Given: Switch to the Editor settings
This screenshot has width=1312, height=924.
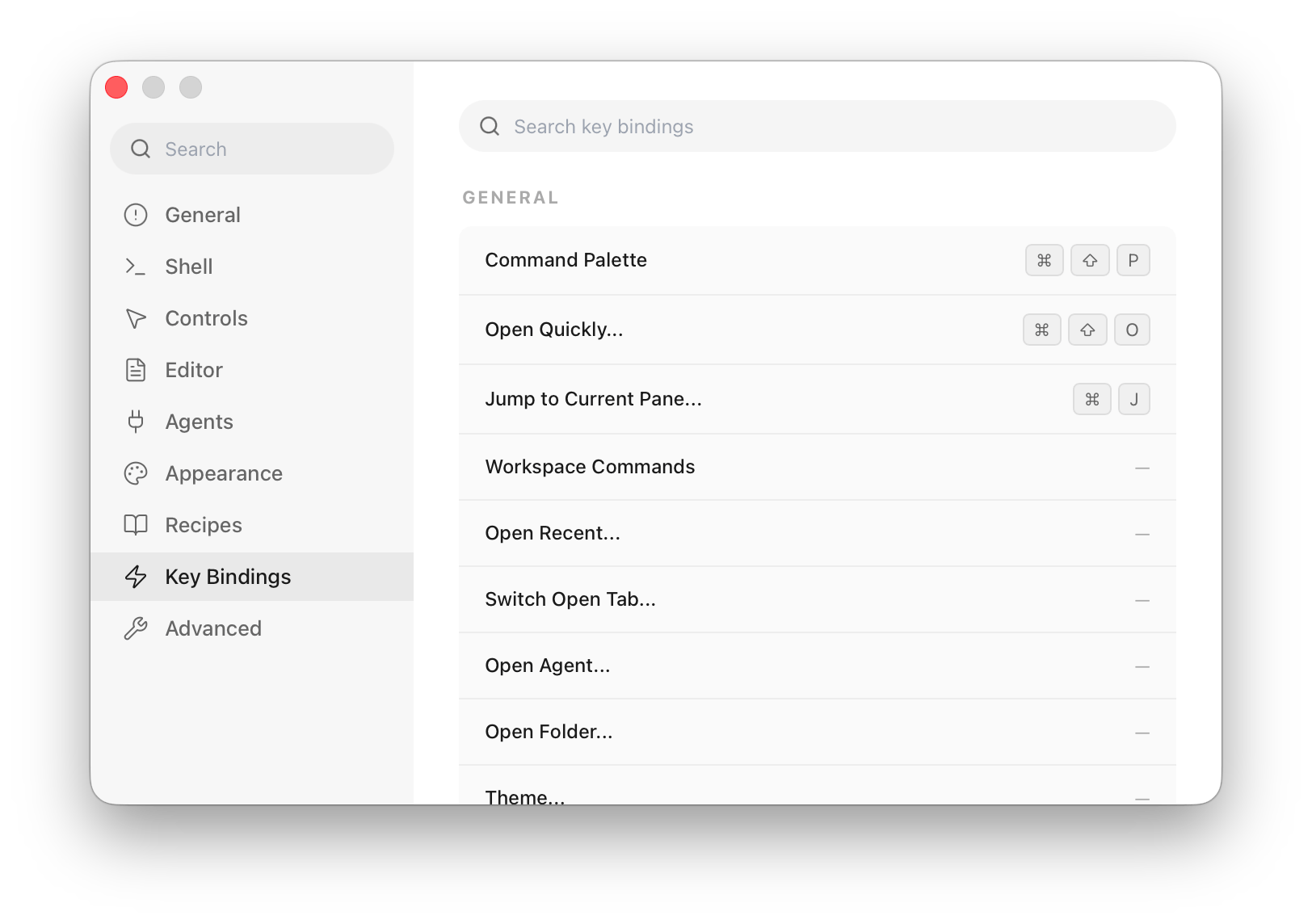Looking at the screenshot, I should (252, 370).
